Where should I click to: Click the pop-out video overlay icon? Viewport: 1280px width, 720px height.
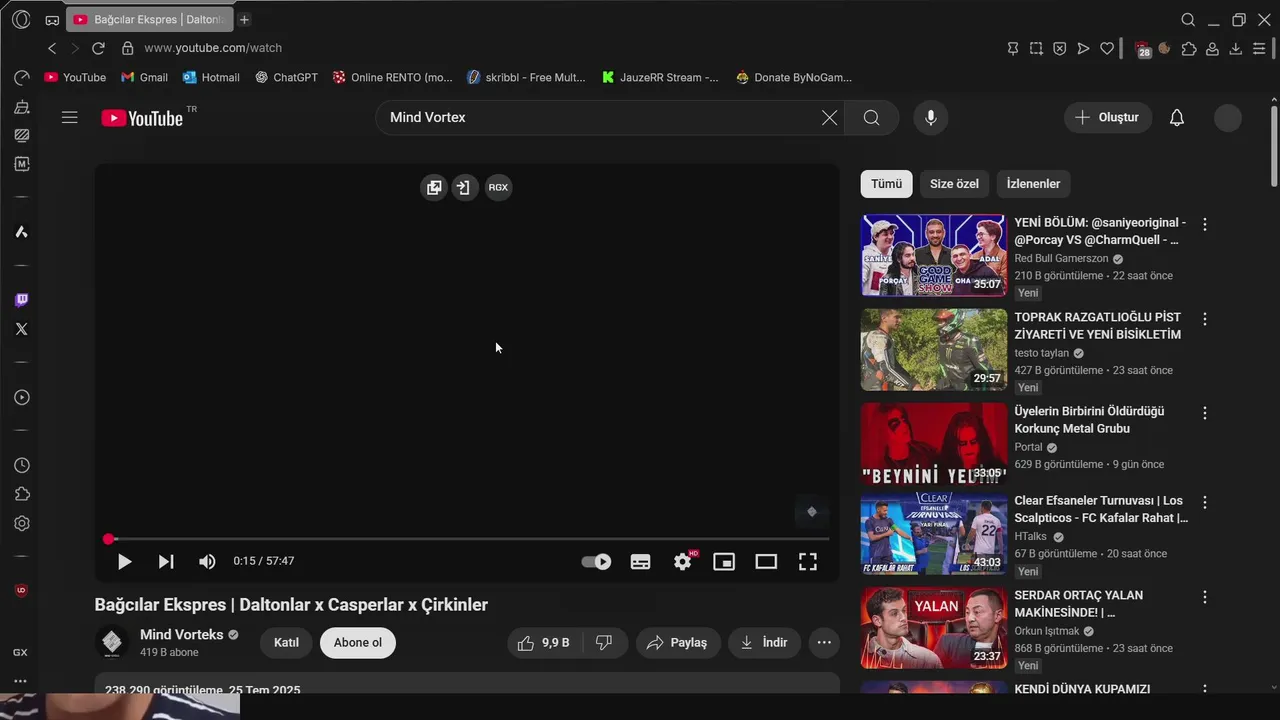pyautogui.click(x=434, y=187)
